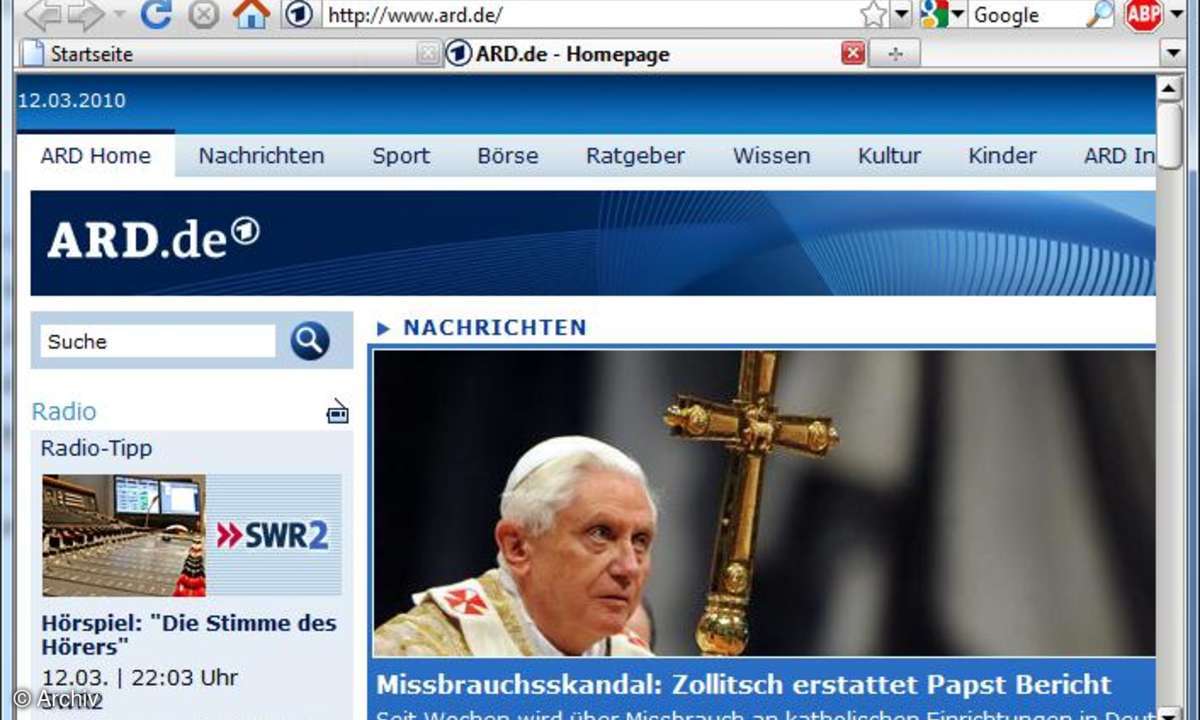This screenshot has height=720, width=1200.
Task: Click the Radio-Tipp label
Action: point(96,448)
